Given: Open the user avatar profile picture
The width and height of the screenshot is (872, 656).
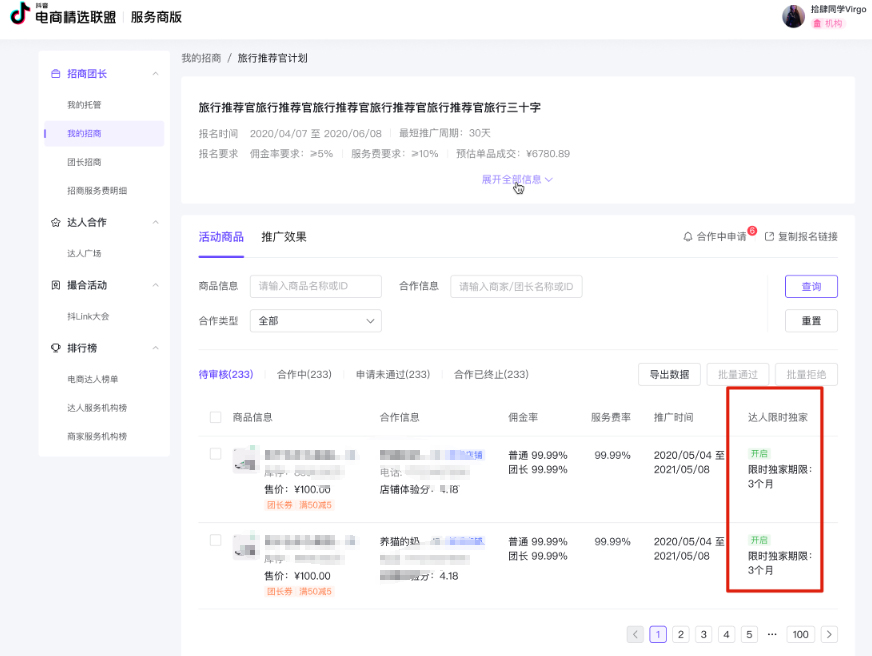Looking at the screenshot, I should [793, 16].
